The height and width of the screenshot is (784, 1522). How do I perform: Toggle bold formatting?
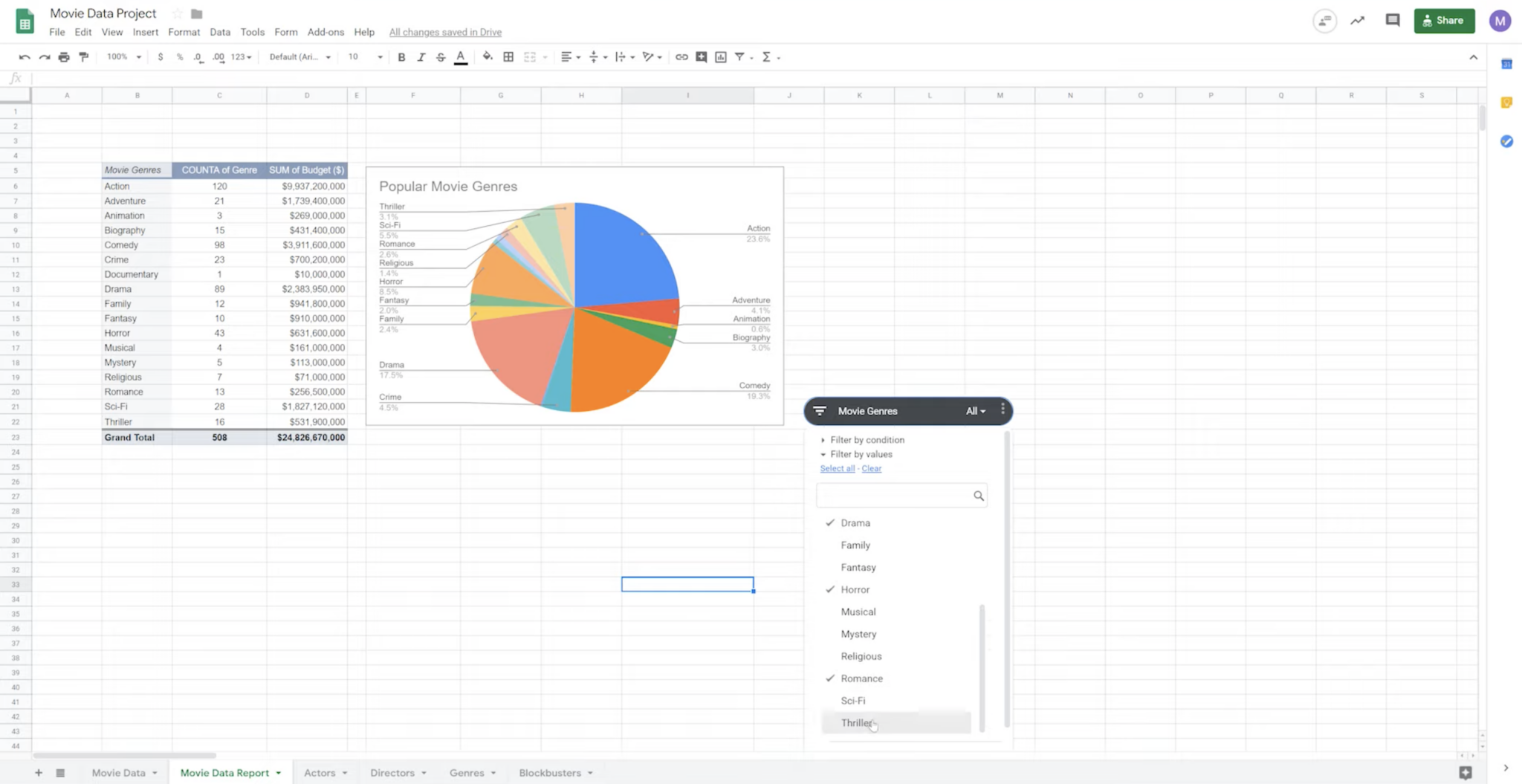(401, 56)
